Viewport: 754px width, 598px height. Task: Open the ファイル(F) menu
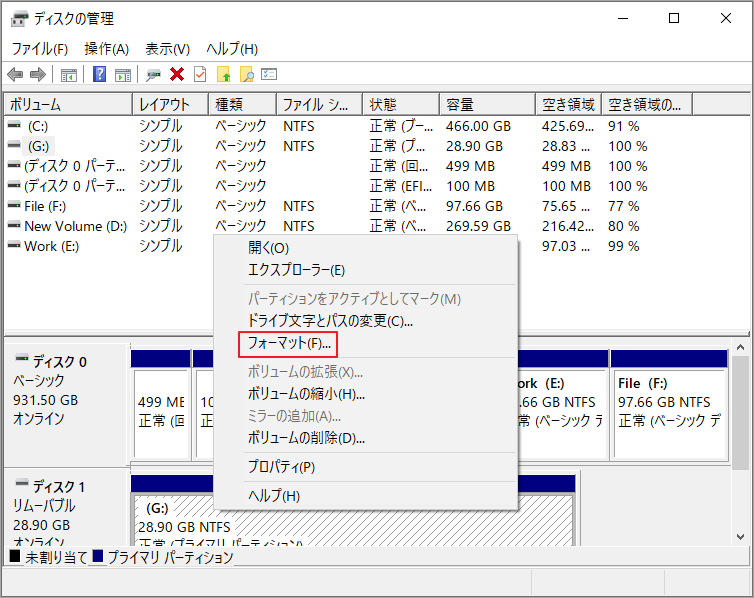[39, 49]
